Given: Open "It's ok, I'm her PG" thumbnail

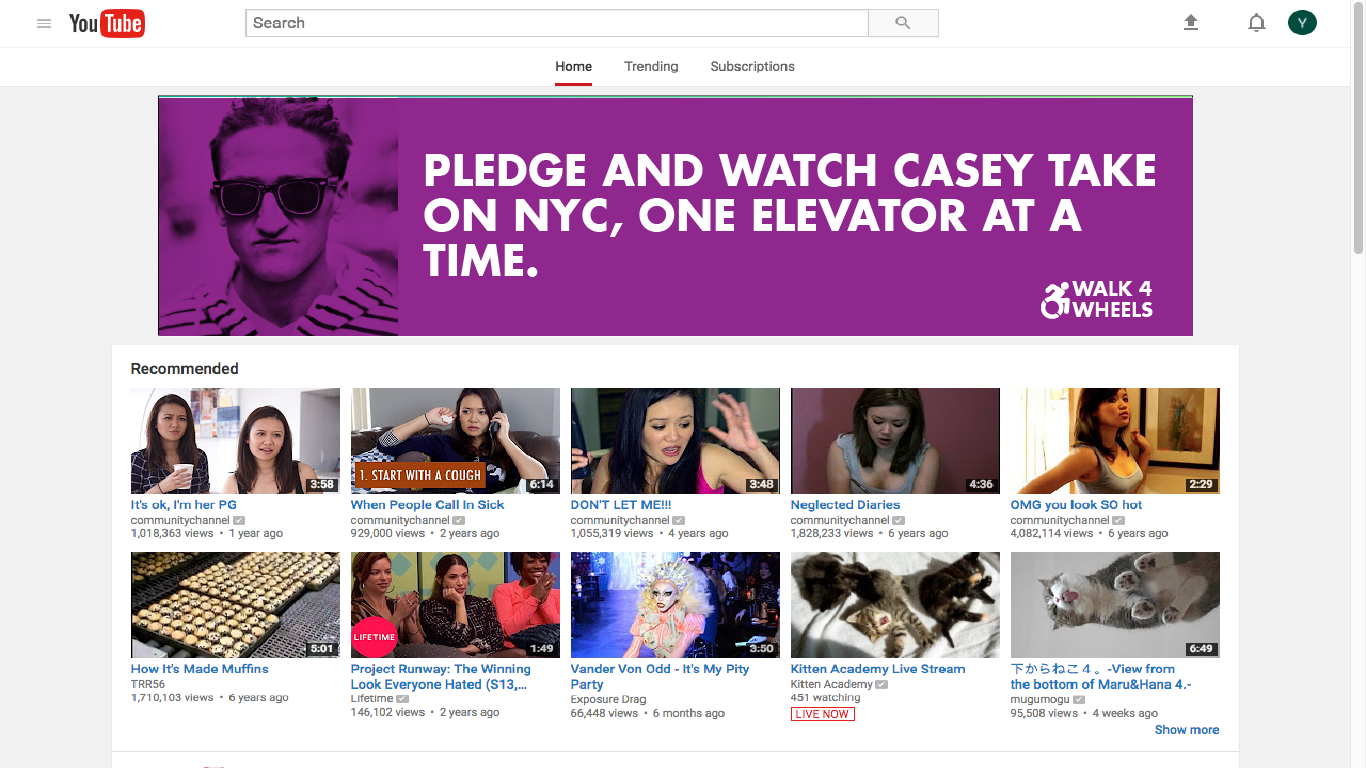Looking at the screenshot, I should pyautogui.click(x=235, y=441).
